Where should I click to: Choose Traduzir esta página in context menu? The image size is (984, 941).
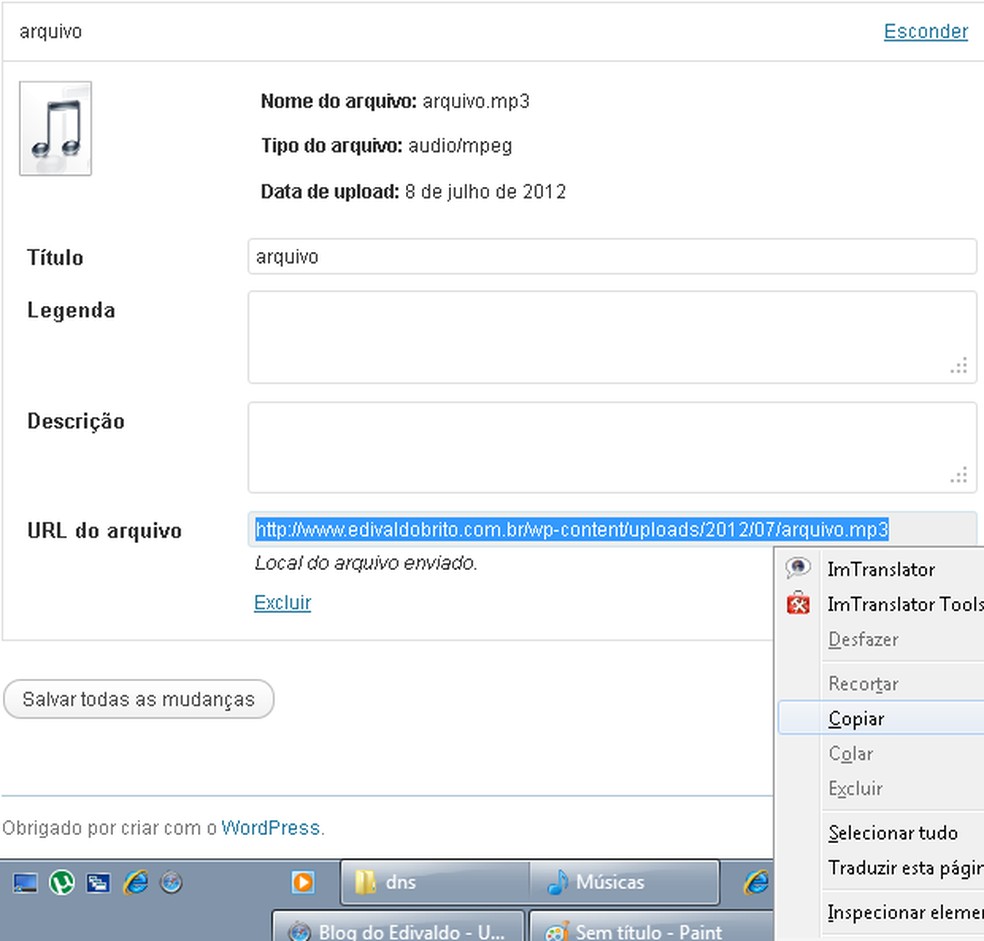point(881,868)
